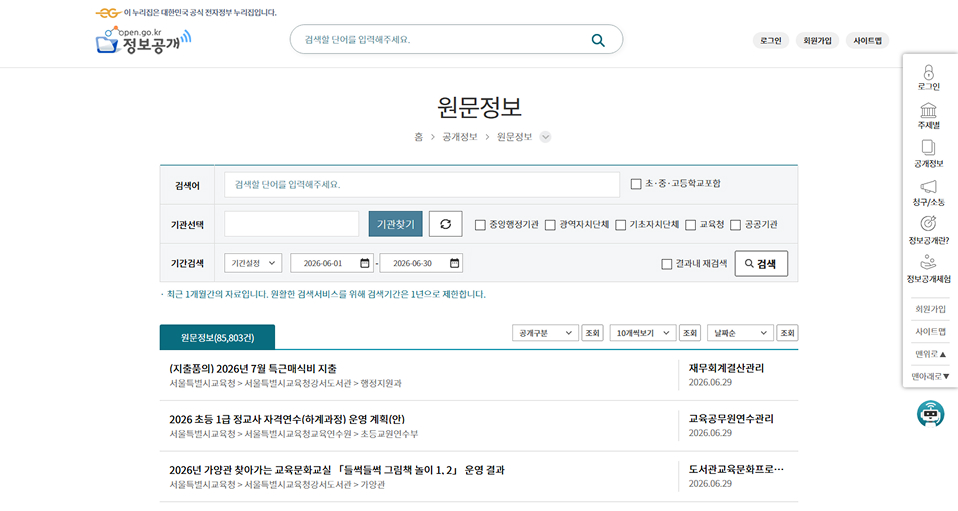Open calendar icon for end date 2026-06-30

[x=455, y=263]
